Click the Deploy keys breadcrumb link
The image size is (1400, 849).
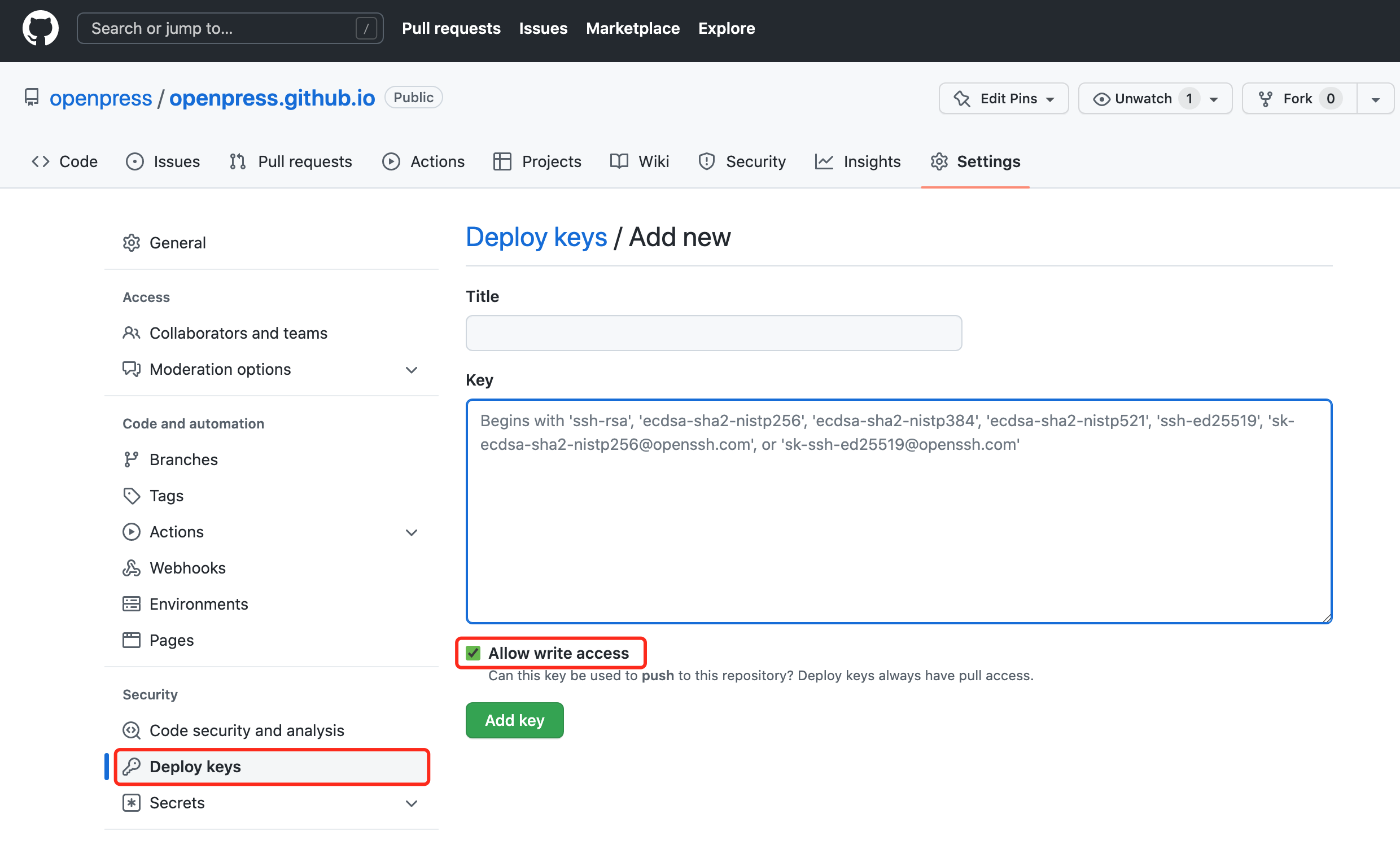point(536,237)
